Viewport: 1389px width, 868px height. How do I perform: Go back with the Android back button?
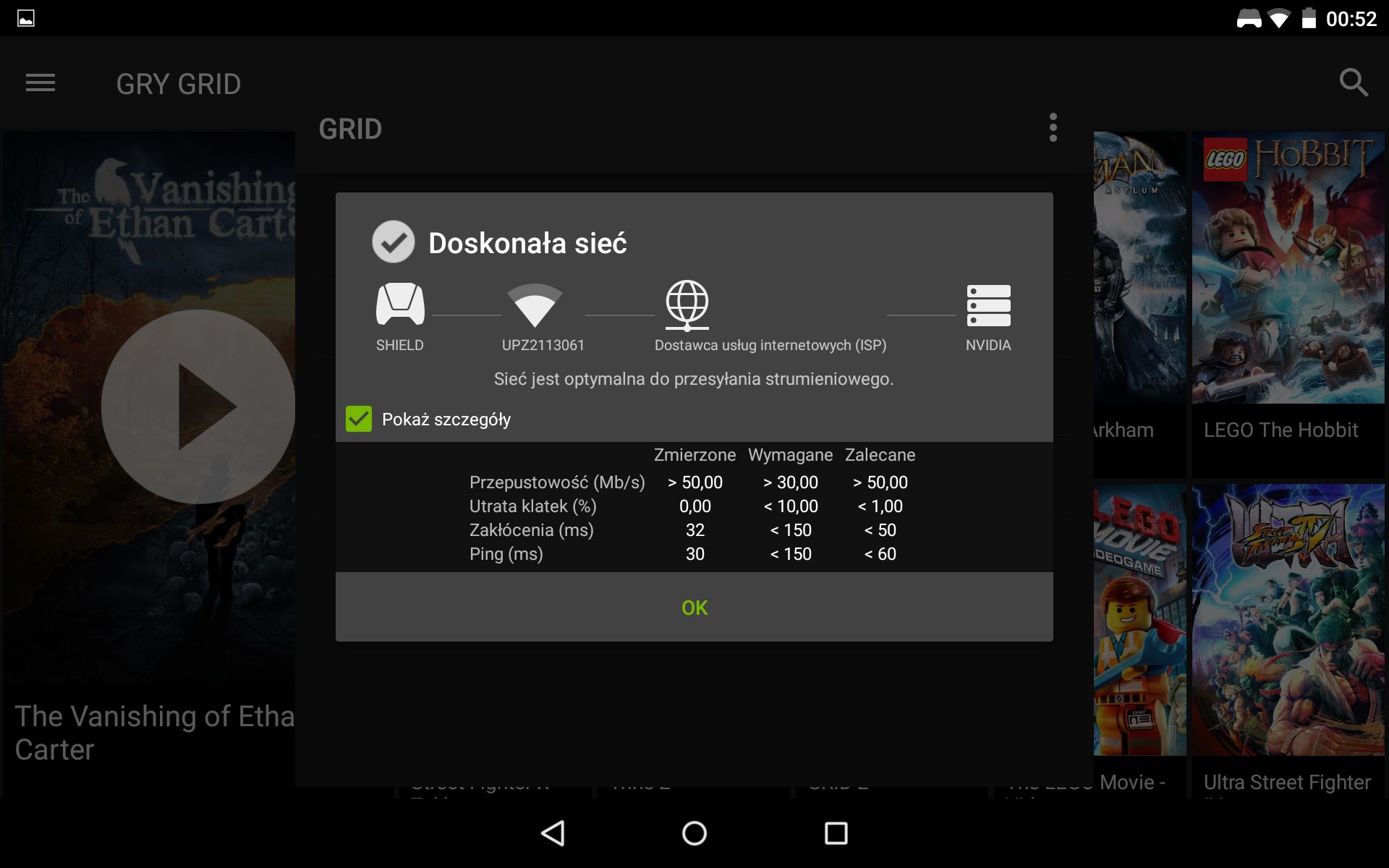553,833
